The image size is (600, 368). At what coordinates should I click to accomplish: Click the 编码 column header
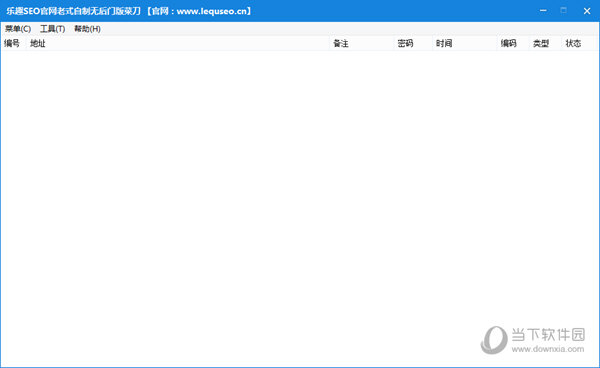click(513, 43)
